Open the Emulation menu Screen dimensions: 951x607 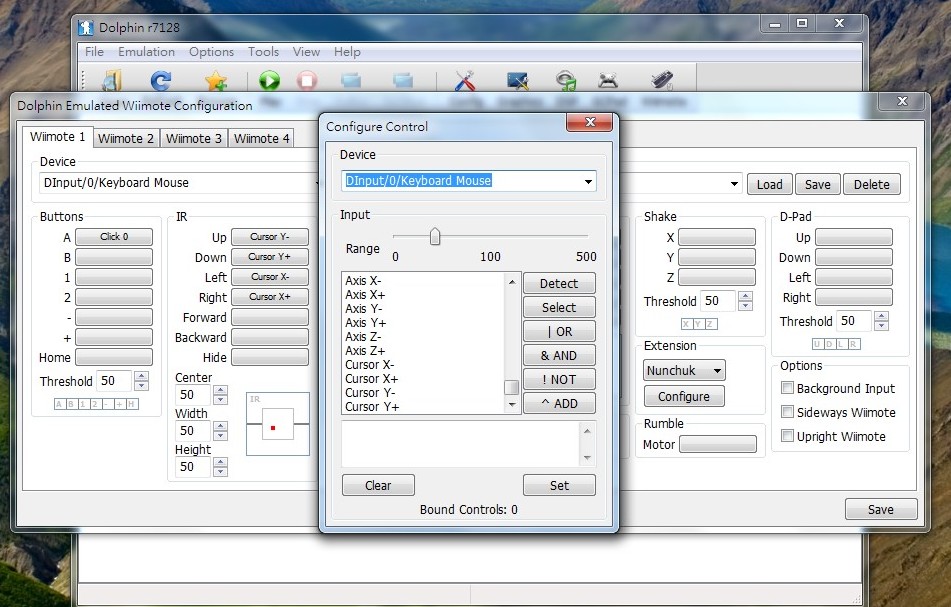tap(146, 52)
